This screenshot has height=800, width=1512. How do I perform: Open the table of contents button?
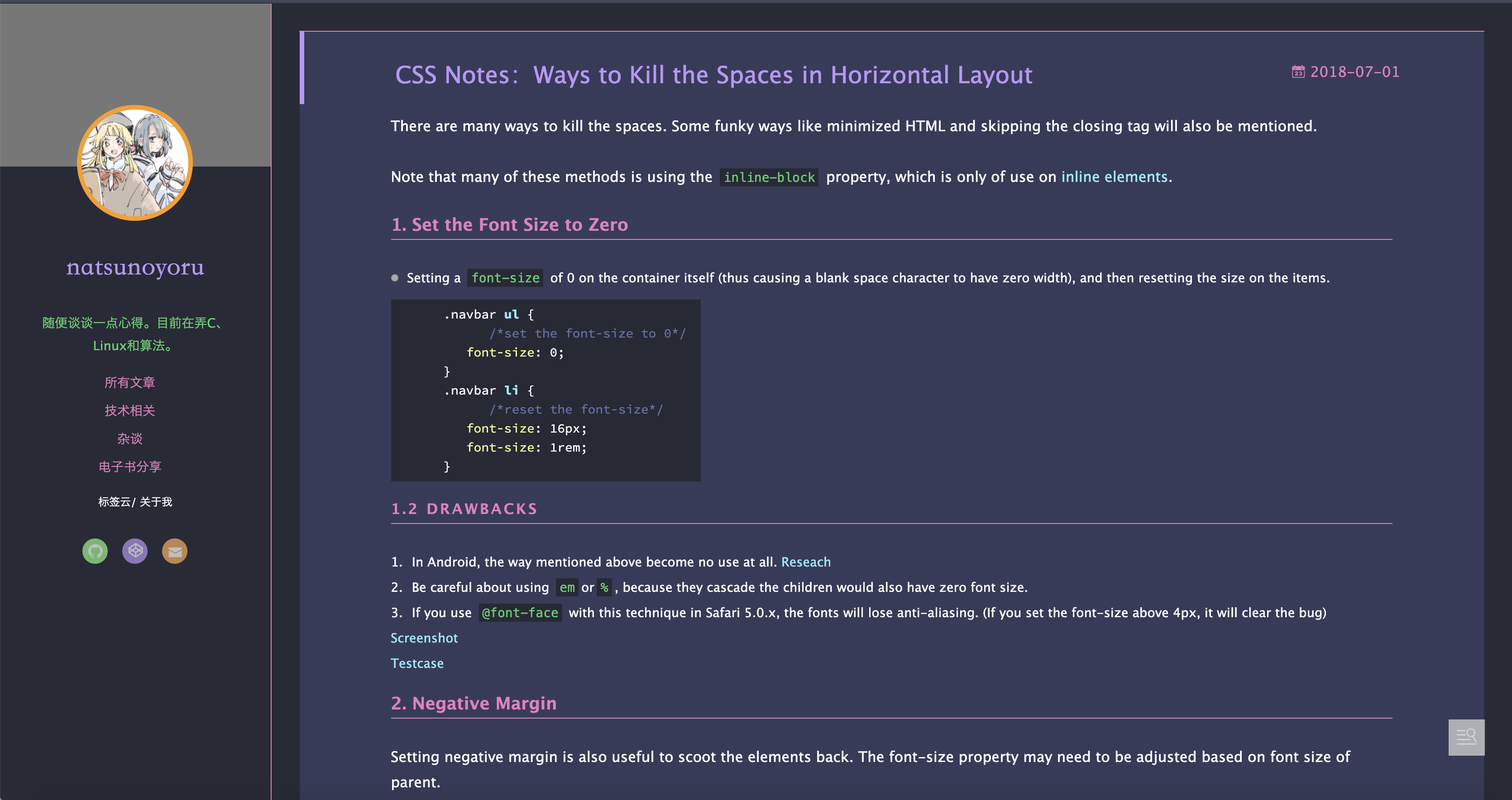tap(1466, 737)
